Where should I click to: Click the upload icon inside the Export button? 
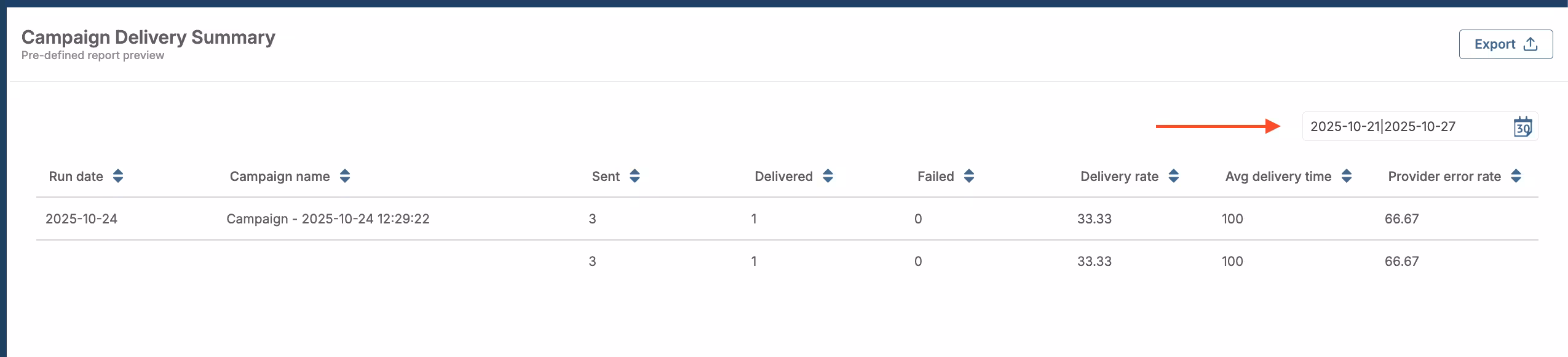coord(1531,44)
